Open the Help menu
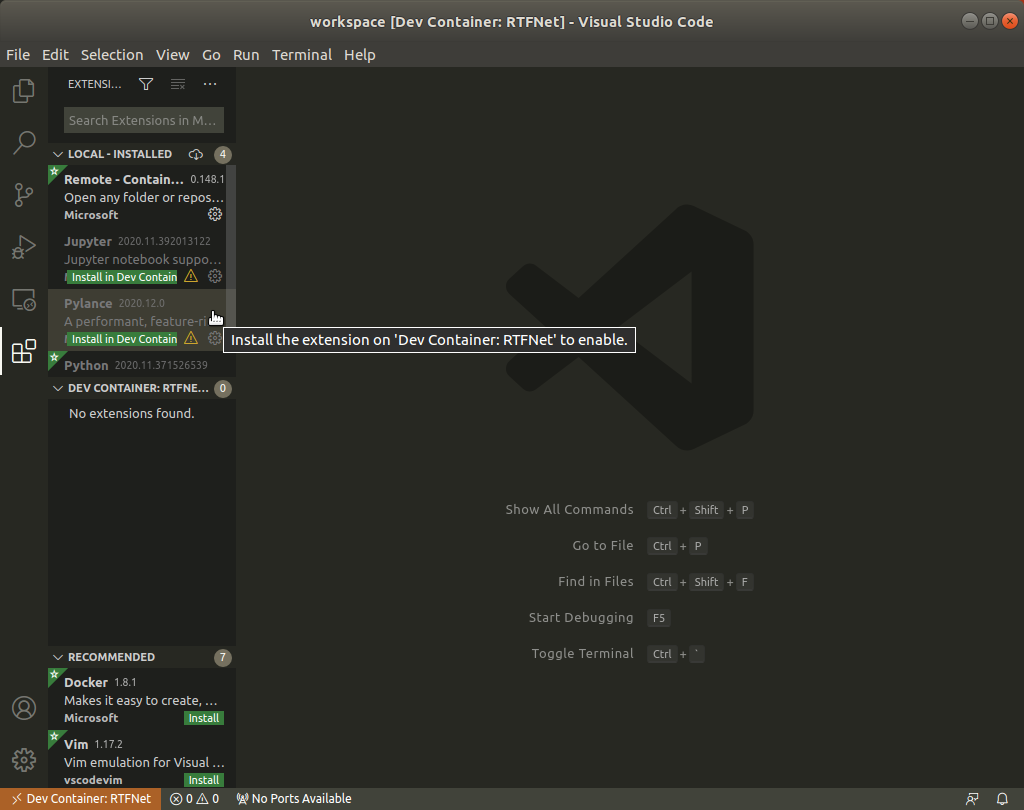Viewport: 1024px width, 810px height. tap(359, 55)
